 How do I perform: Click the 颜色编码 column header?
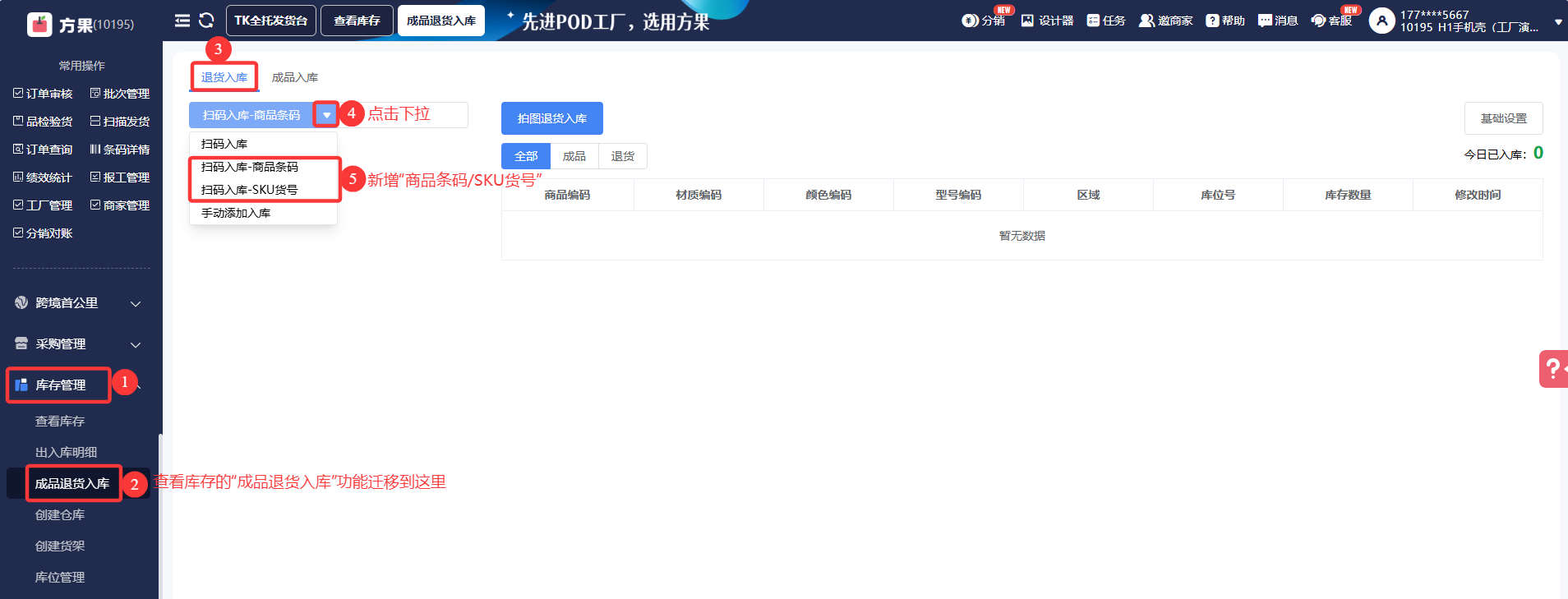(828, 195)
